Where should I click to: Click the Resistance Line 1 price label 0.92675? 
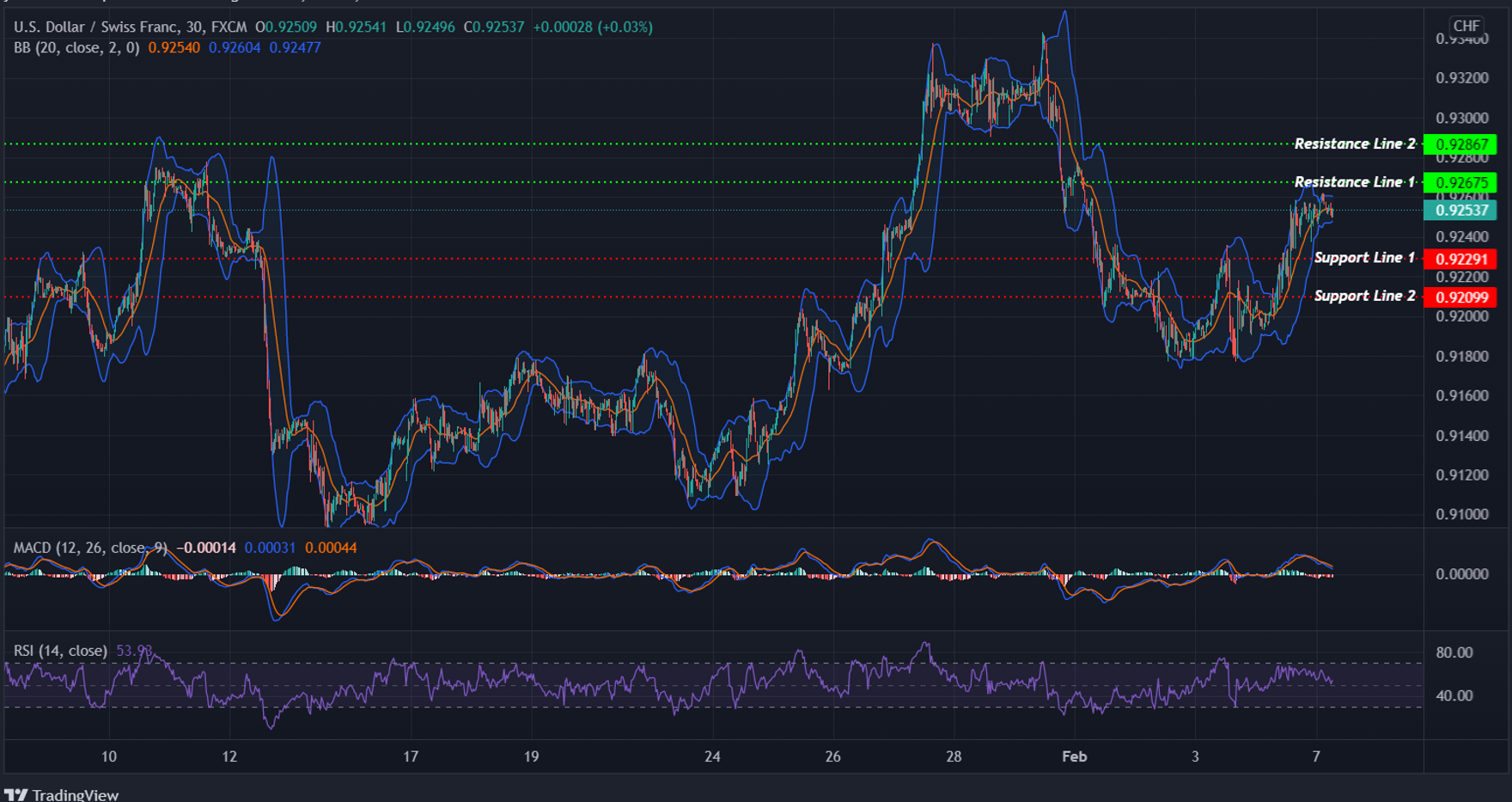point(1461,182)
